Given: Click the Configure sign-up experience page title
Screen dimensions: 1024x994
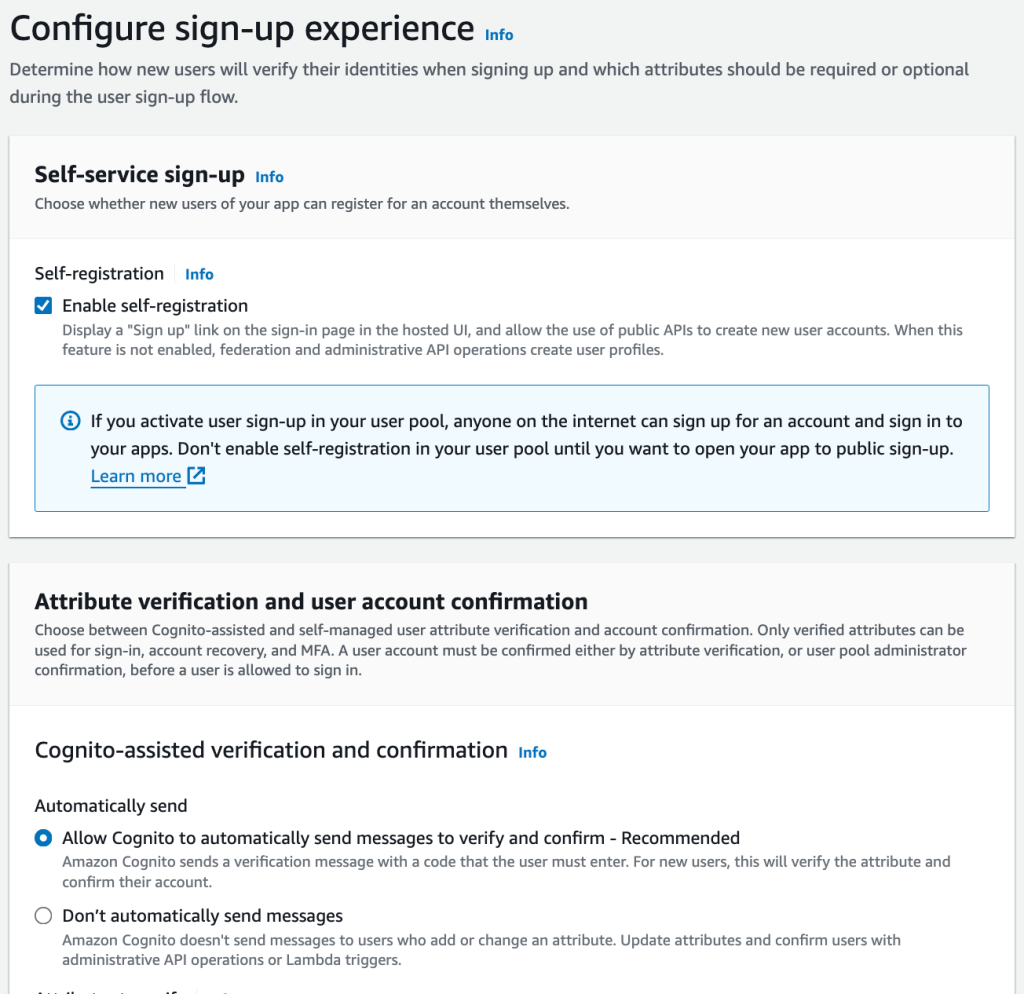Looking at the screenshot, I should point(241,29).
